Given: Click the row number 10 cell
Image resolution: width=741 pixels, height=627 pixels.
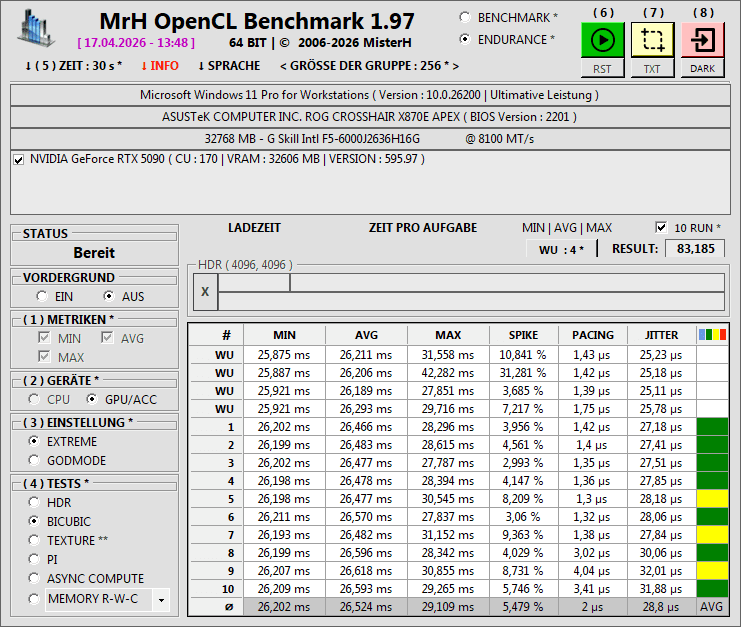Looking at the screenshot, I should pos(217,589).
